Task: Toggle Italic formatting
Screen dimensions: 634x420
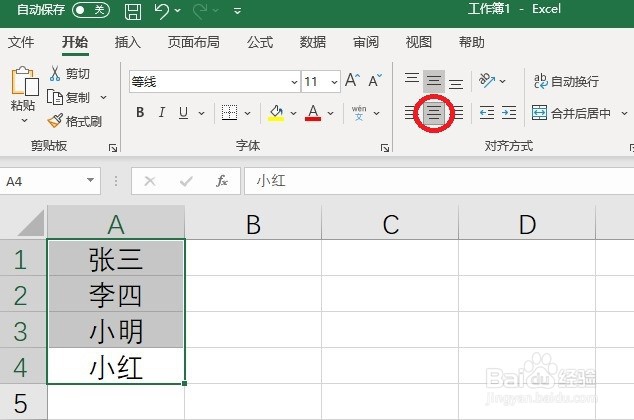Action: (x=162, y=112)
